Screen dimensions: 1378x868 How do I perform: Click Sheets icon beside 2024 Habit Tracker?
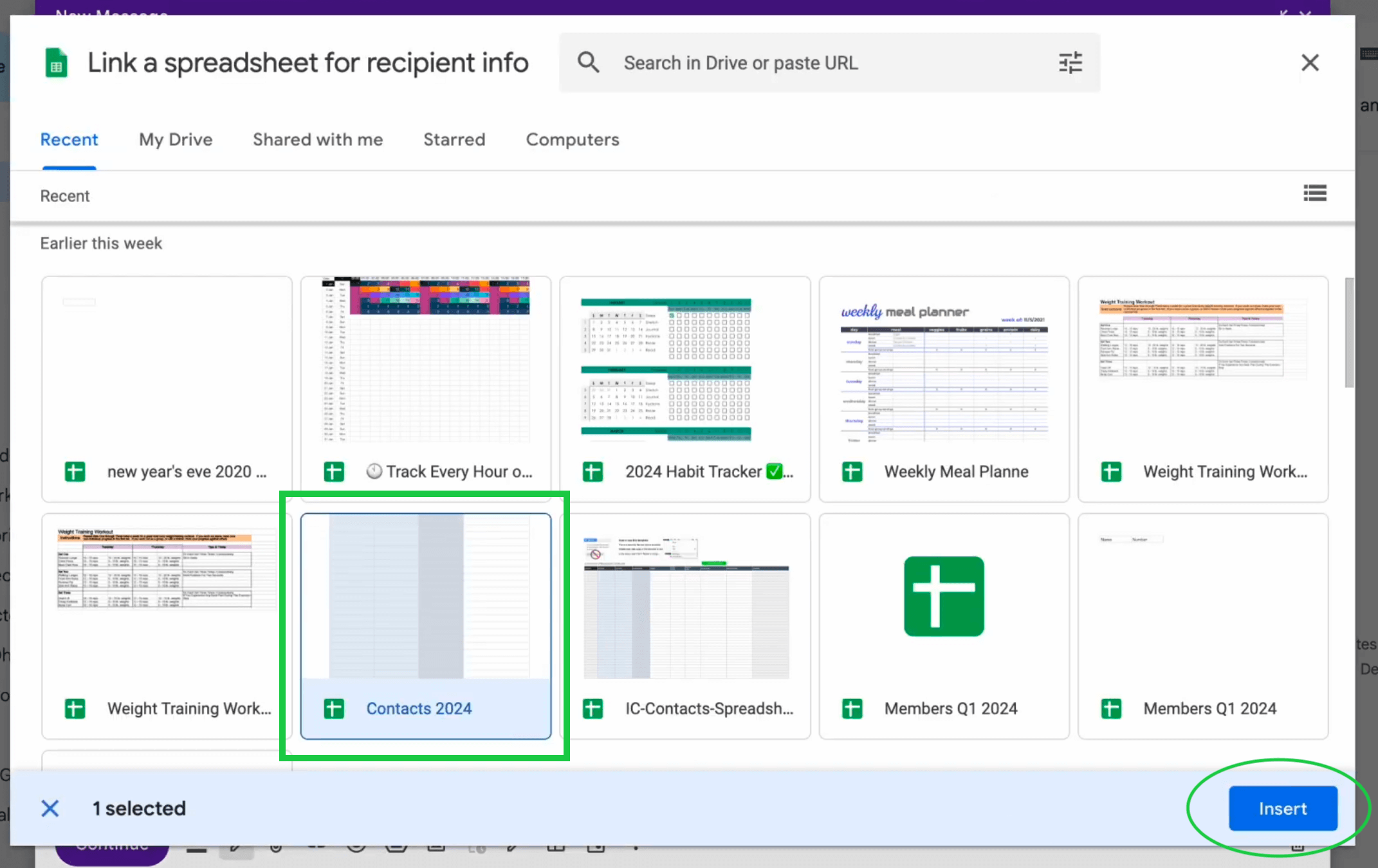pos(593,471)
